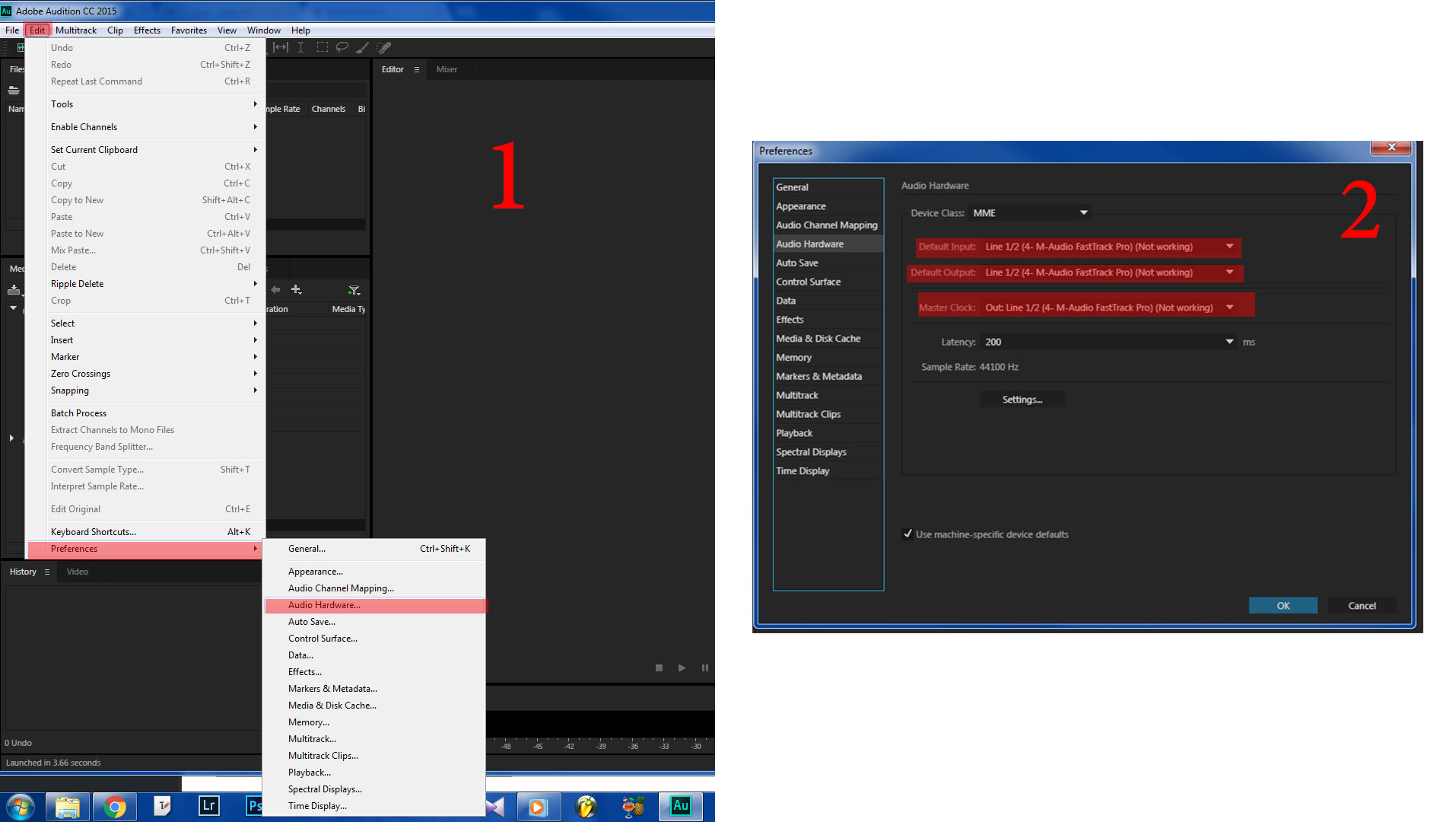Select the Lasso Selection tool
The width and height of the screenshot is (1456, 822).
pos(342,47)
